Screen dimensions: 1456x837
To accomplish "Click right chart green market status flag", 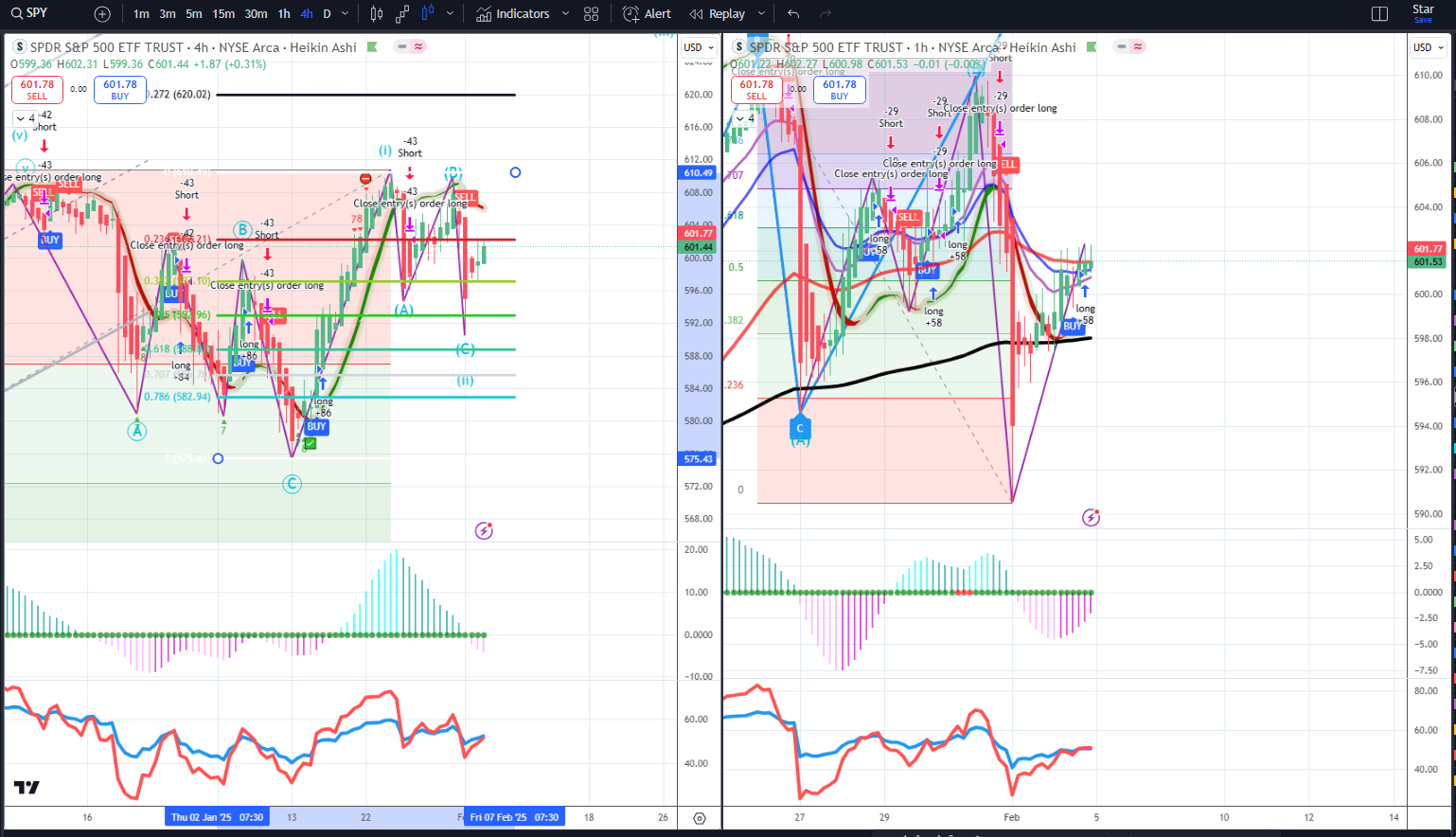I will tap(1092, 46).
